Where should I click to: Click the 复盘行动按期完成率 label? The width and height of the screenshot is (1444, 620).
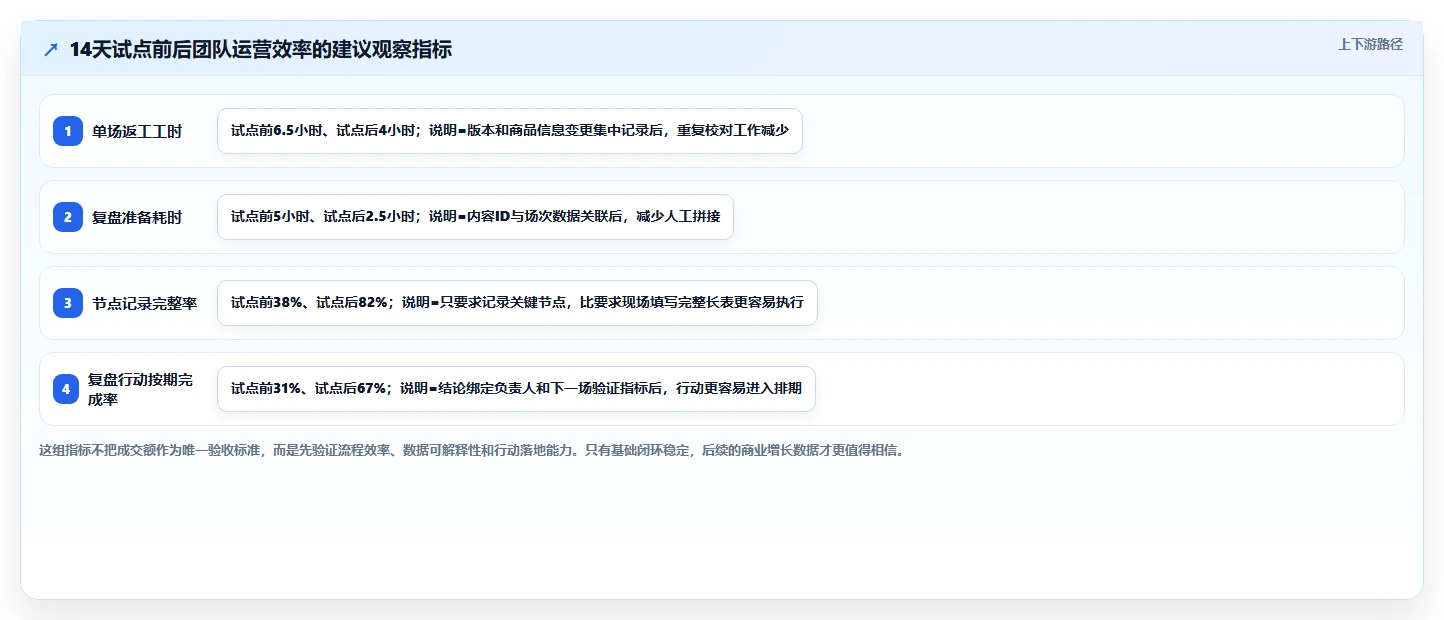click(140, 389)
